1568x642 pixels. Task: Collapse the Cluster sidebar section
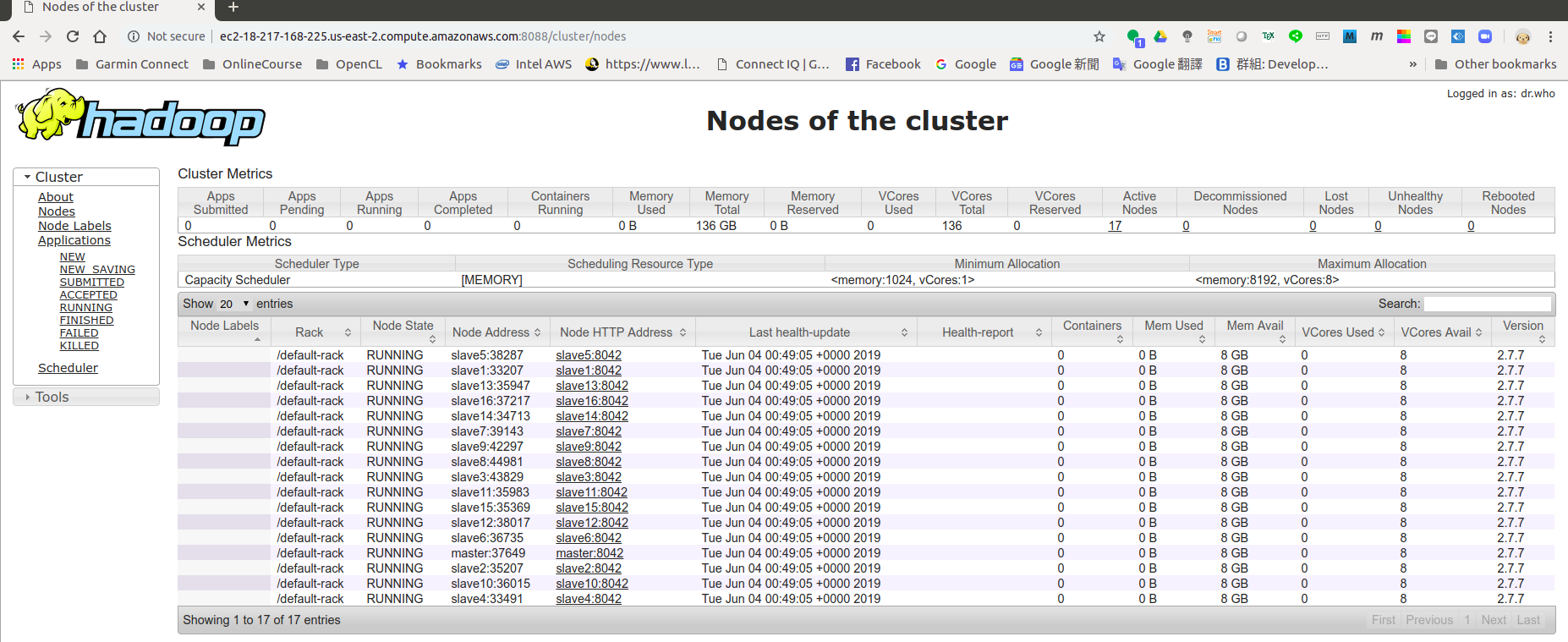tap(86, 177)
